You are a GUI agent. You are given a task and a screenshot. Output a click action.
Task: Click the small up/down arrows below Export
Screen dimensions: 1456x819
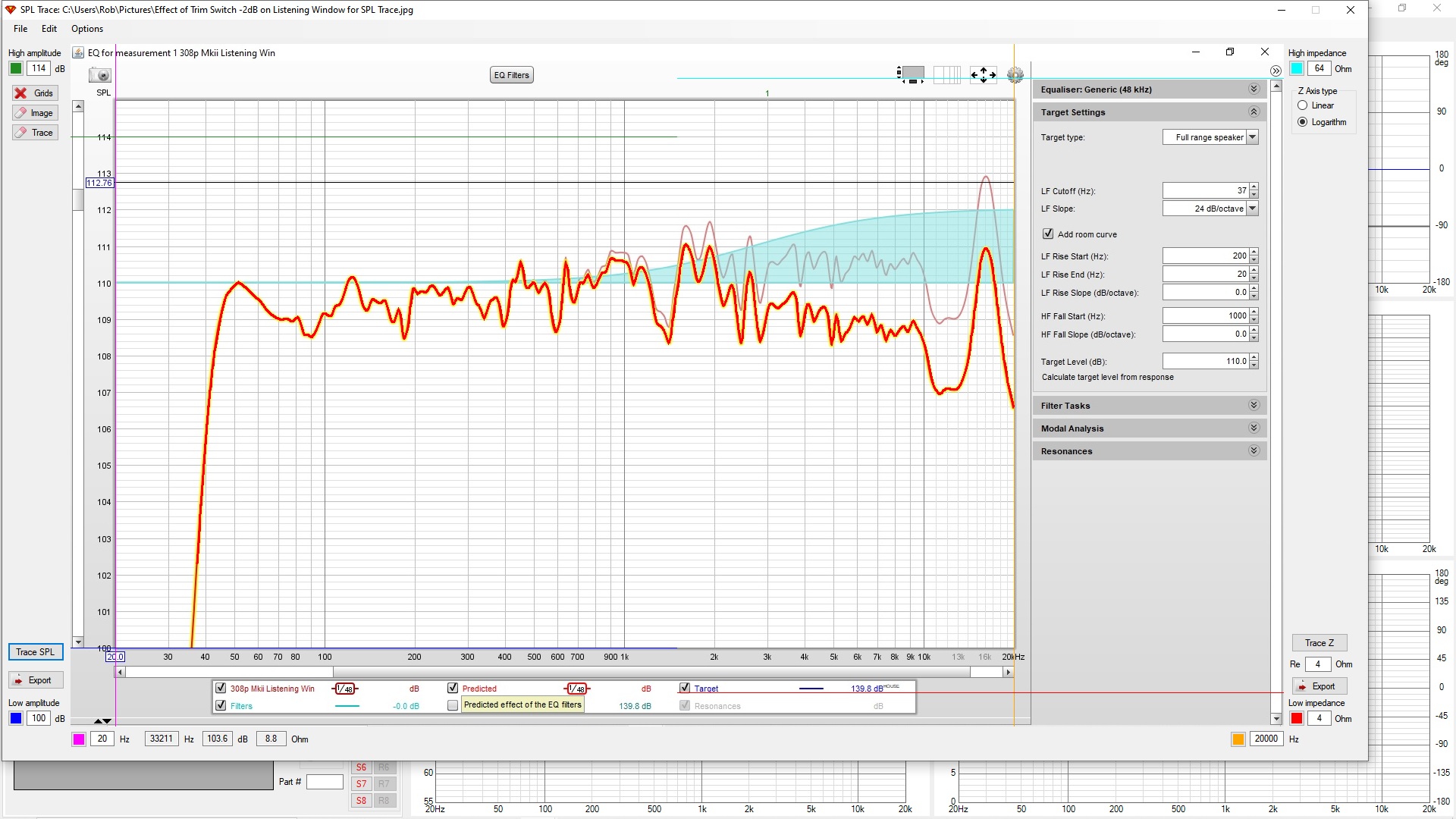click(x=103, y=720)
